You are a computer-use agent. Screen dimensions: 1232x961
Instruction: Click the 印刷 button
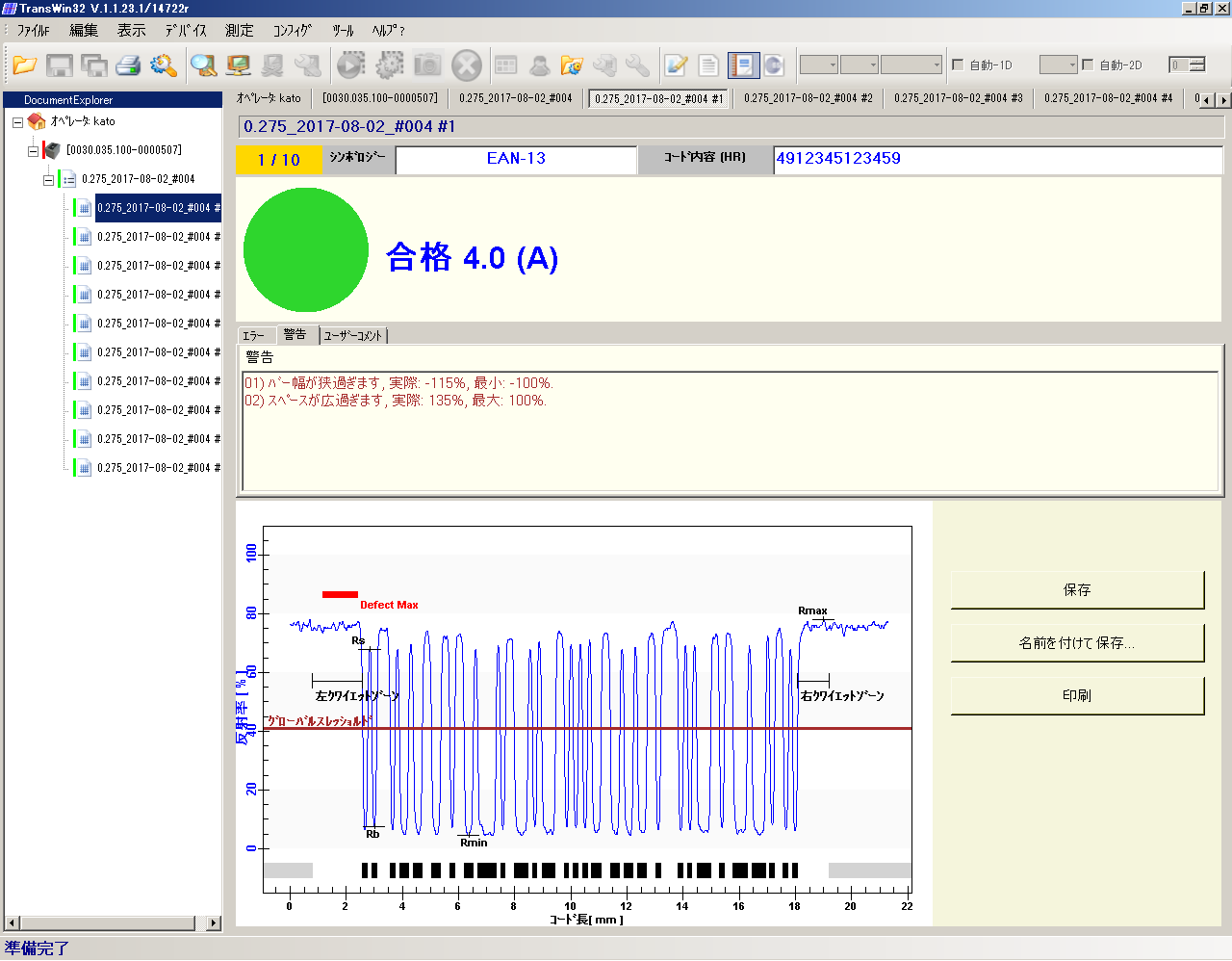pos(1076,696)
